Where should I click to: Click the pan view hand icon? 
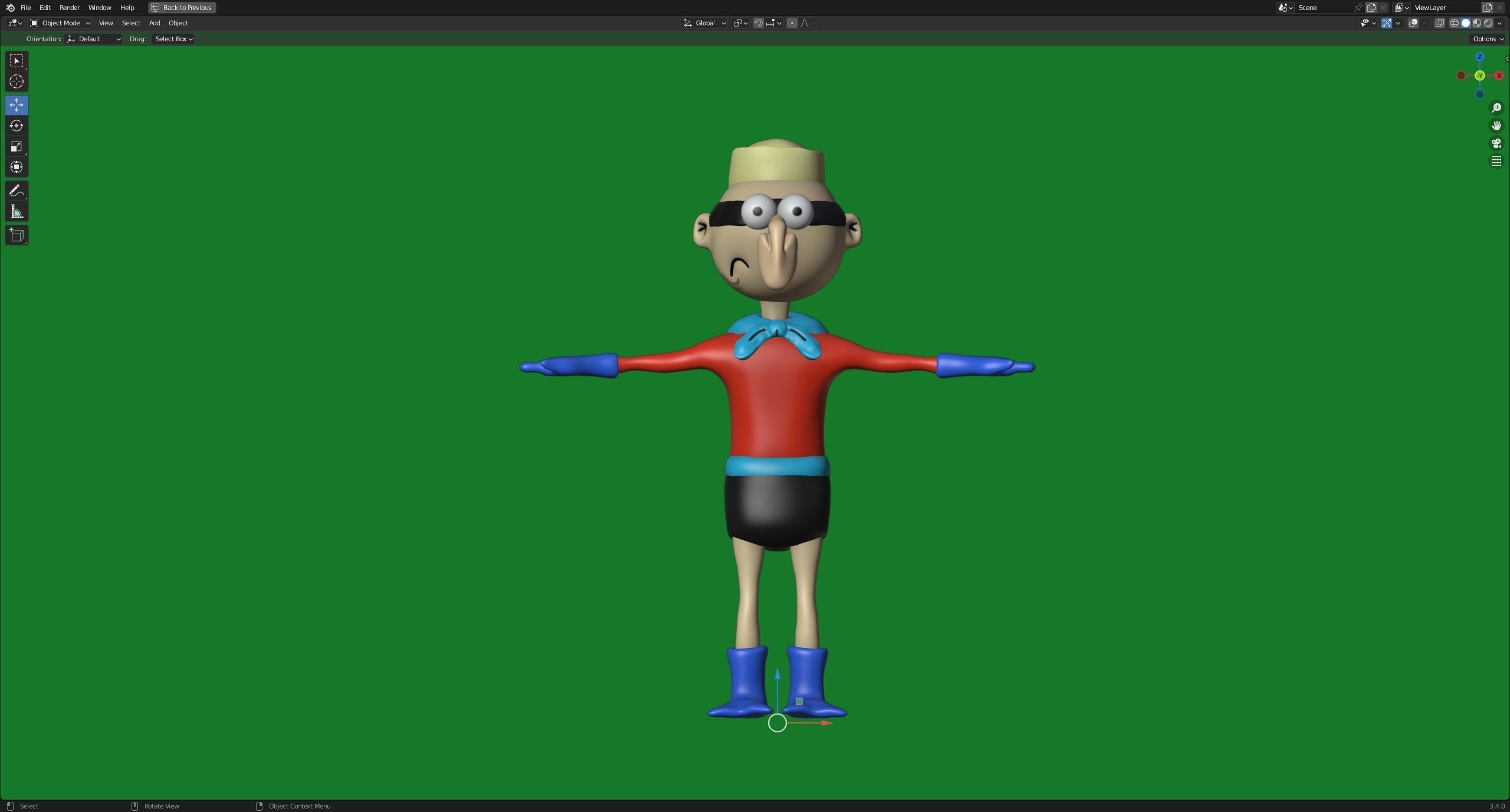tap(1496, 126)
